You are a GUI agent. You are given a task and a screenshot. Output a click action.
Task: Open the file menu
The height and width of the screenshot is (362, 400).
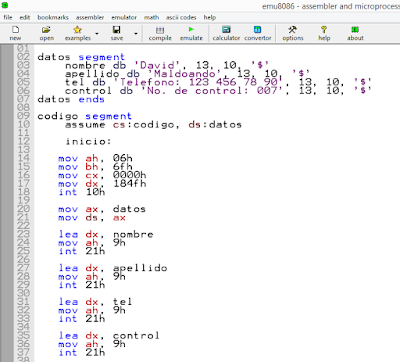click(x=8, y=17)
